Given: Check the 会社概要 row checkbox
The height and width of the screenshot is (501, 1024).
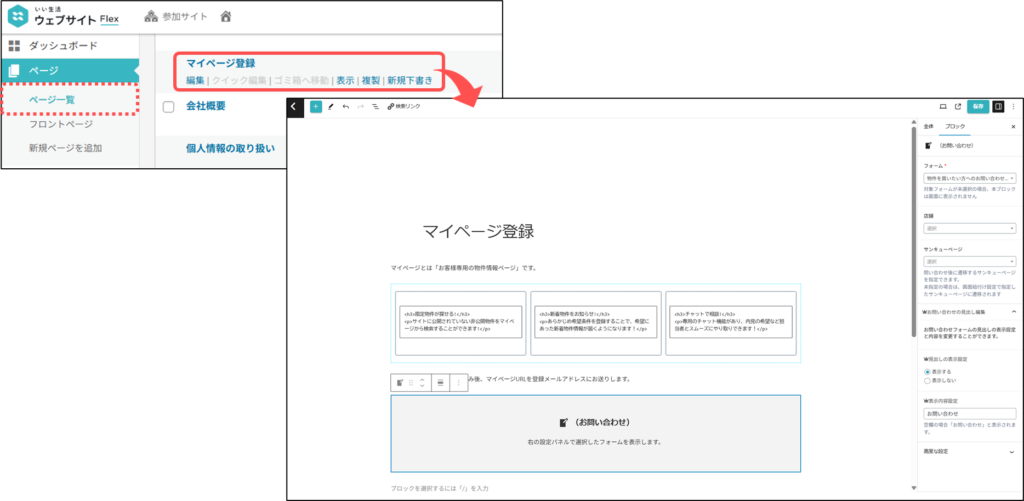Looking at the screenshot, I should [x=169, y=107].
